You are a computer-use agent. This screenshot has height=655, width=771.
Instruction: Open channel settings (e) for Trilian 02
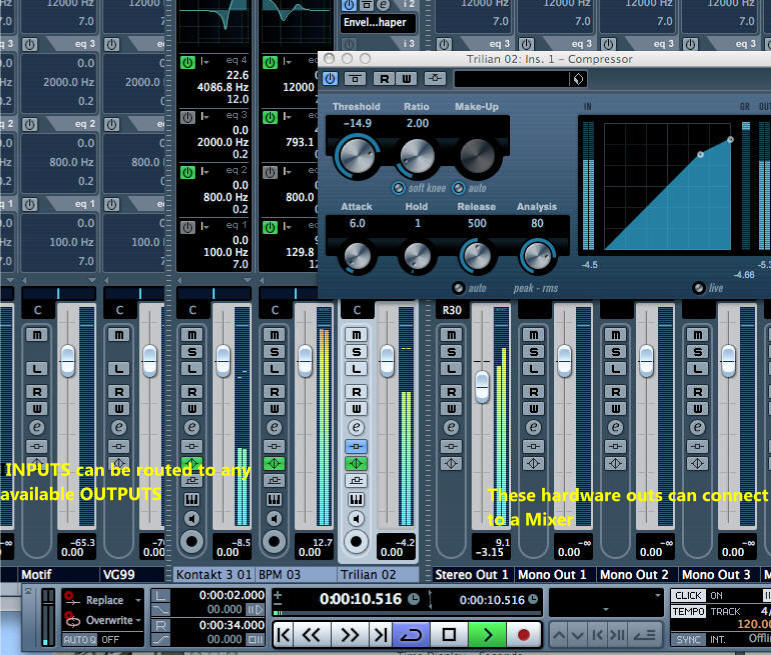(356, 427)
